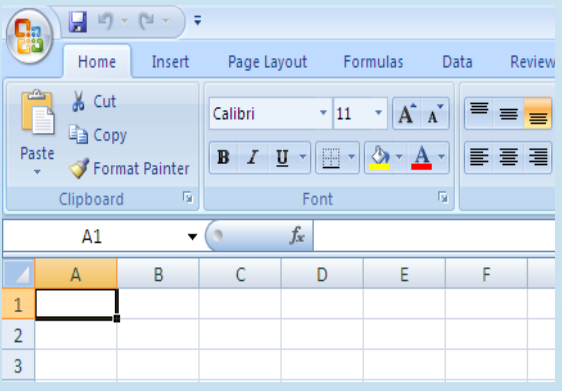Viewport: 562px width, 391px height.
Task: Open the Font dialog launcher
Action: coord(443,197)
